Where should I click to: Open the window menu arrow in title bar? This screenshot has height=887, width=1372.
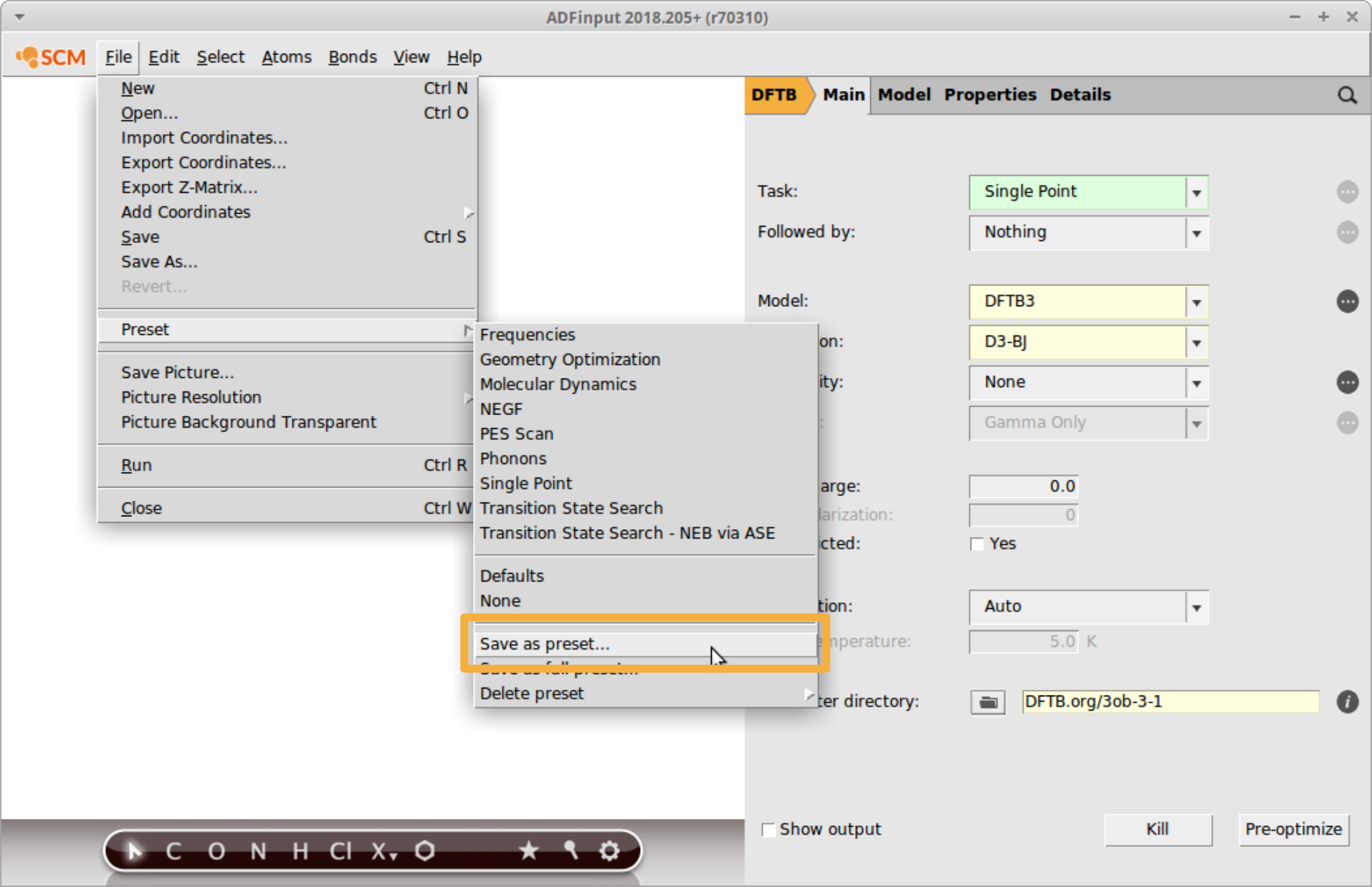[x=19, y=17]
